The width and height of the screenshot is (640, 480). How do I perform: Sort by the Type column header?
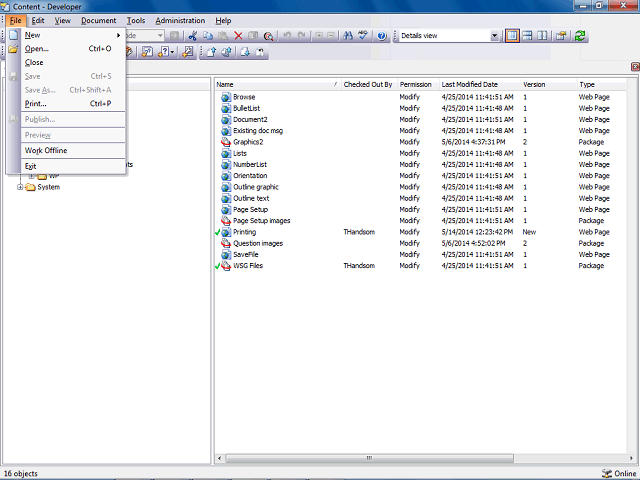[602, 84]
